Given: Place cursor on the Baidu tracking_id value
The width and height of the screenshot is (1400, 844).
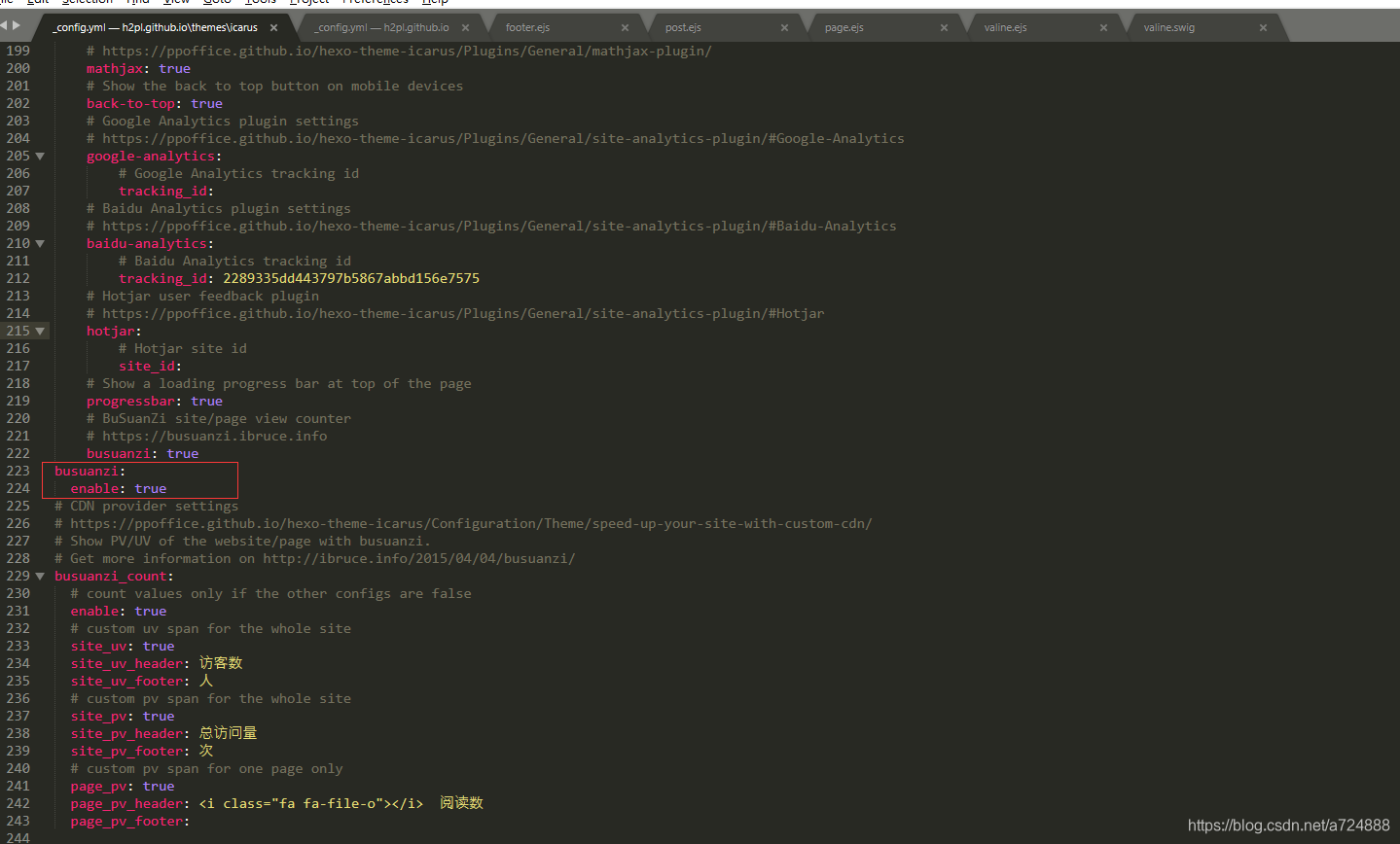Looking at the screenshot, I should coord(351,278).
